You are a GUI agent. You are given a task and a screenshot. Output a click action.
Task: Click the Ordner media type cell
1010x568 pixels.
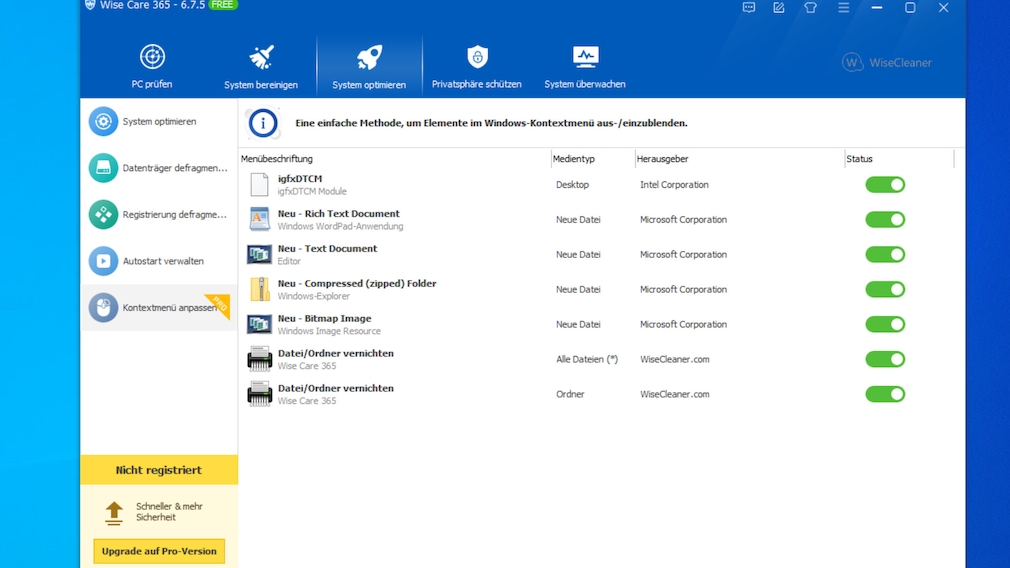[x=570, y=393]
